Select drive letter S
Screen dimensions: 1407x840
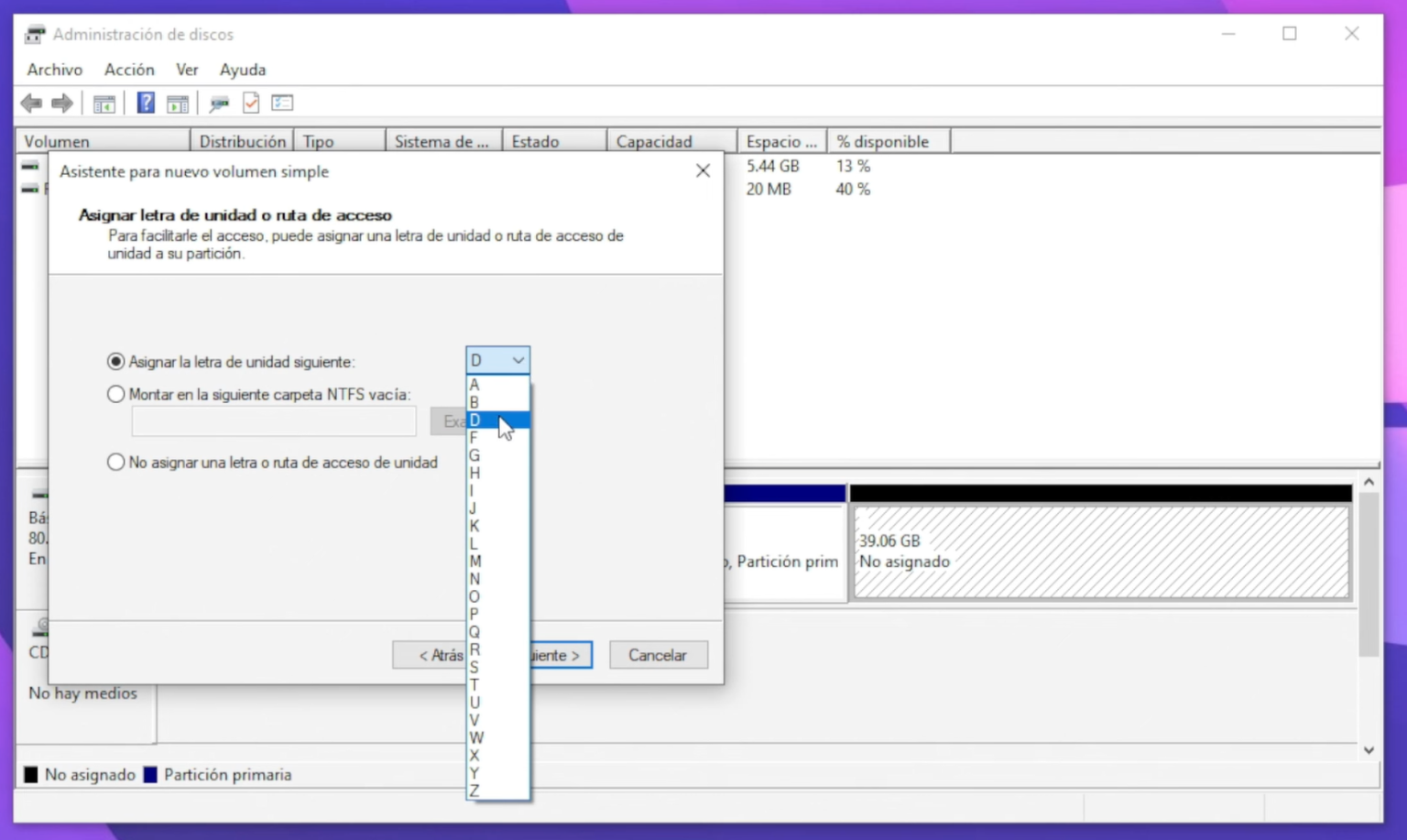[497, 667]
